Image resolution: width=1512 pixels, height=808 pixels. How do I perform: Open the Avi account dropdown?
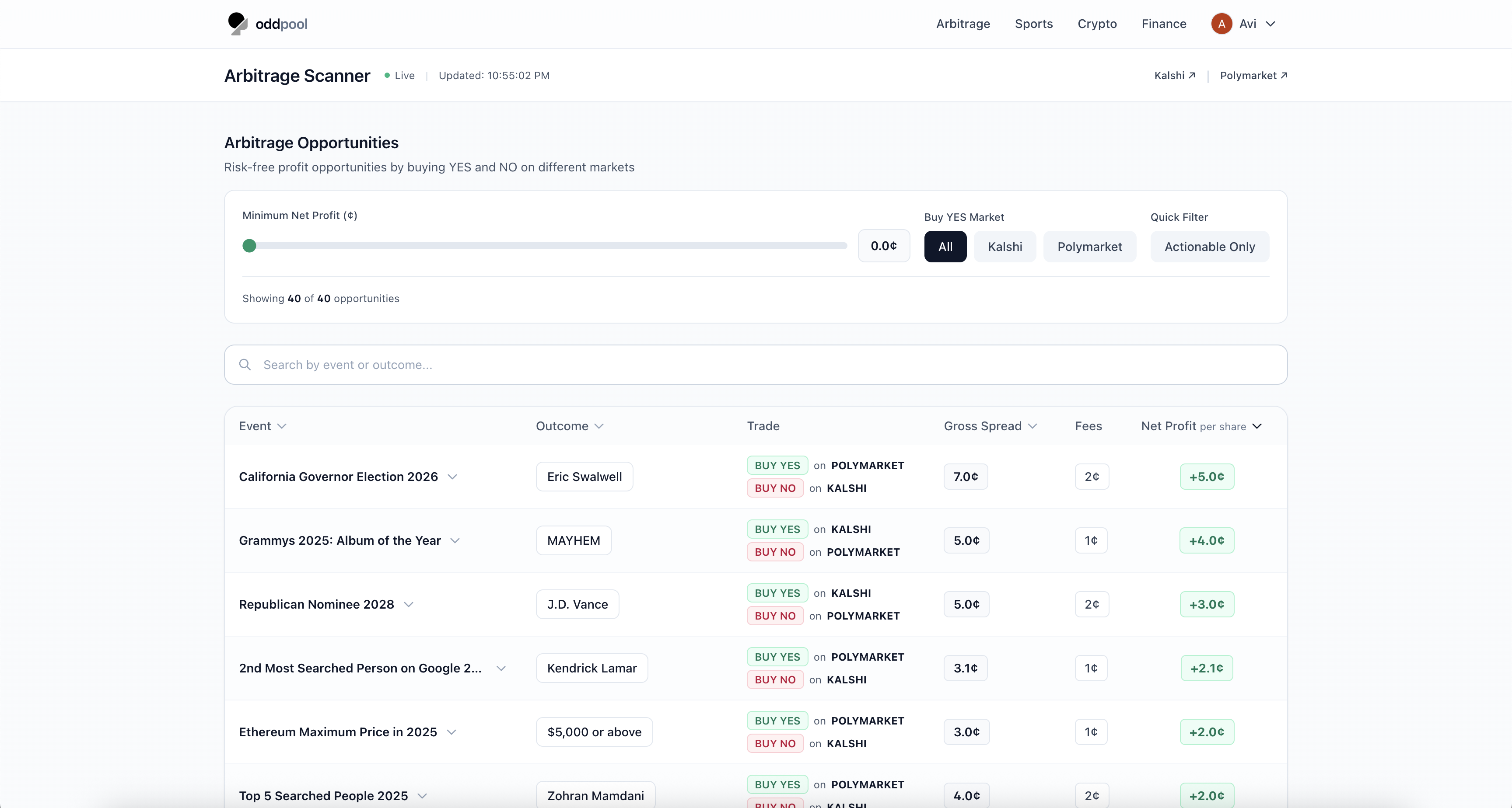pyautogui.click(x=1271, y=24)
